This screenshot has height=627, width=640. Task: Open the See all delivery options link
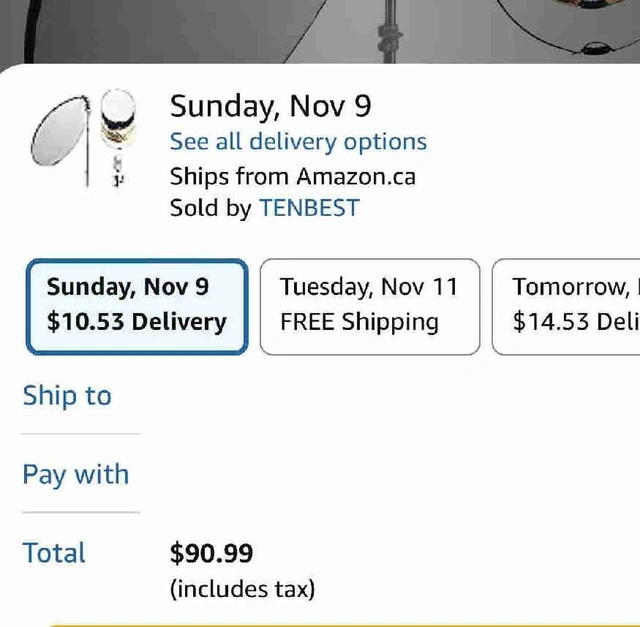click(x=298, y=142)
